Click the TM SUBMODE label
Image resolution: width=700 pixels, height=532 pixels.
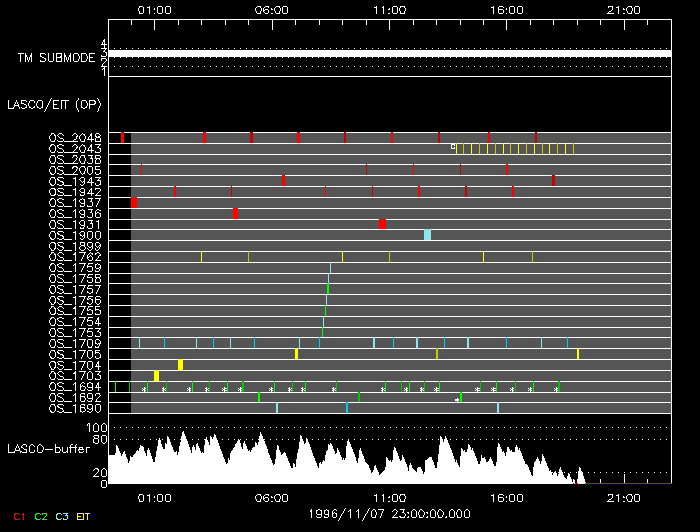click(55, 58)
